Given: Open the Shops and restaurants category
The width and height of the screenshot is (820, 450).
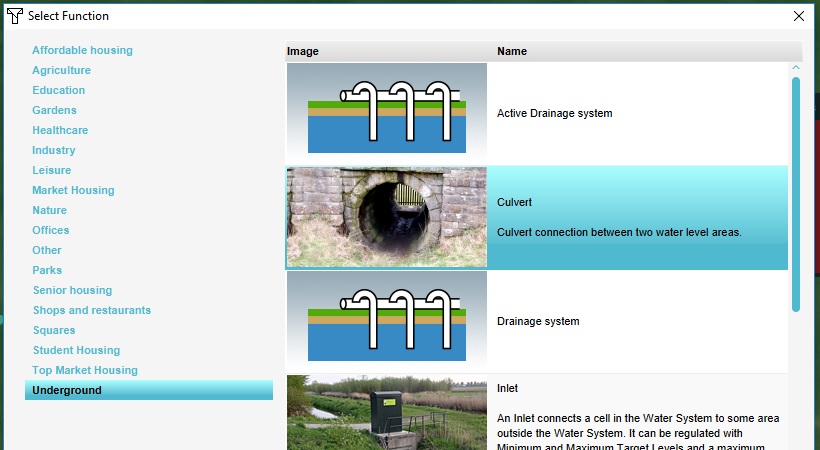Looking at the screenshot, I should pyautogui.click(x=91, y=310).
